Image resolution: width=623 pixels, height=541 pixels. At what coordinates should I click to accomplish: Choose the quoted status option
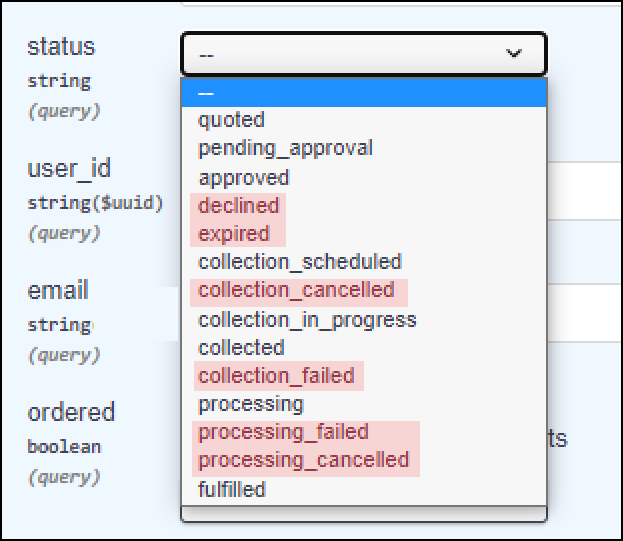[364, 120]
